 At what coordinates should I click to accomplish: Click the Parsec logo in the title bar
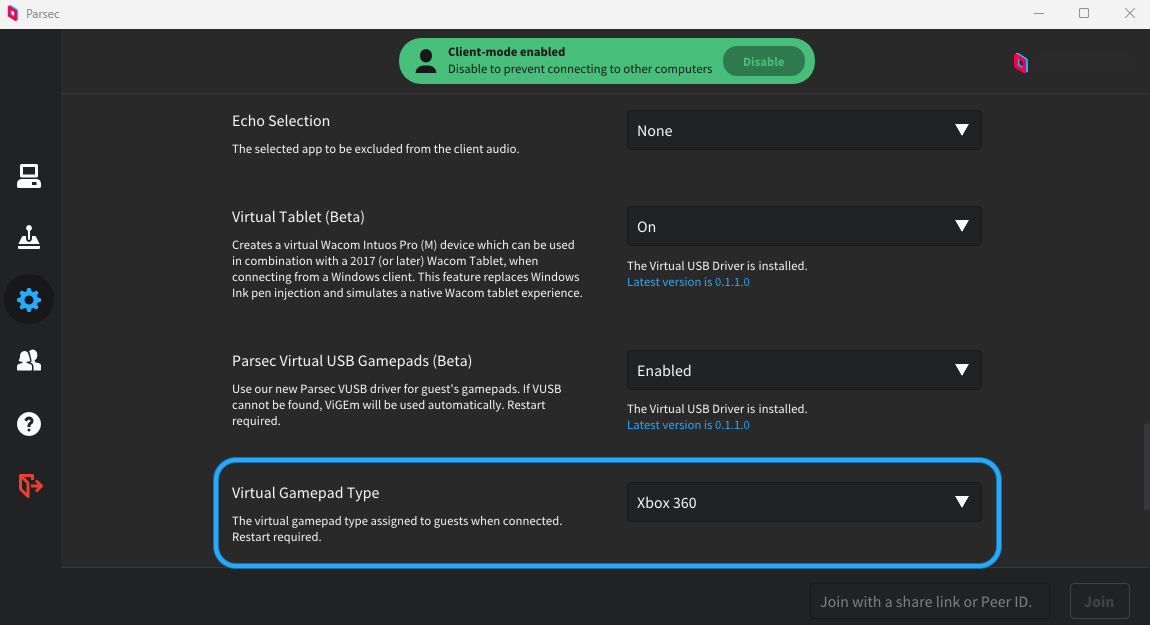(x=12, y=13)
